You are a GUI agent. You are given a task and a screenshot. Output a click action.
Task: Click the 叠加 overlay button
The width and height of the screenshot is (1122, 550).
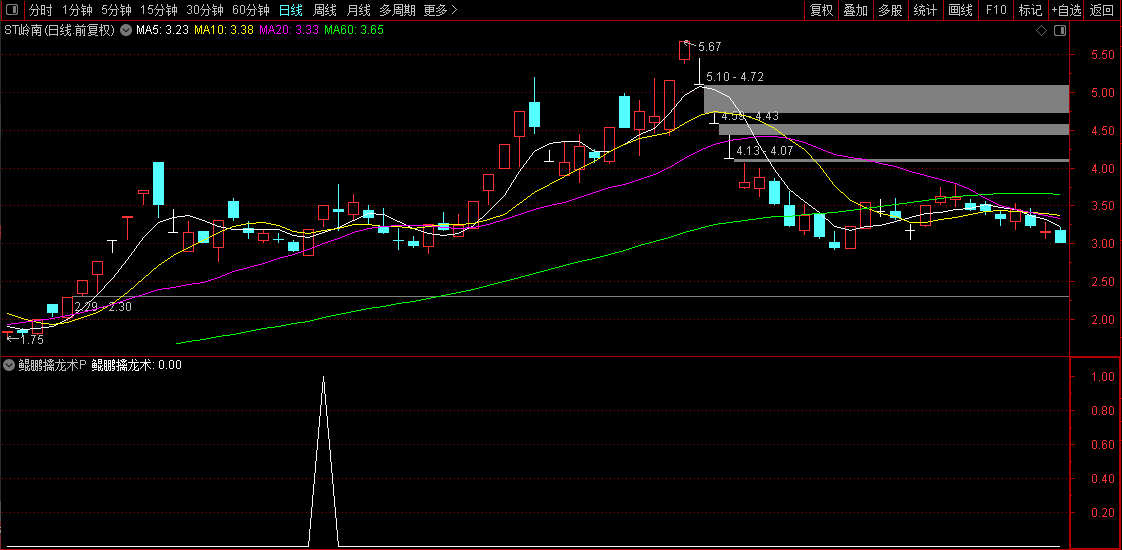[x=856, y=10]
